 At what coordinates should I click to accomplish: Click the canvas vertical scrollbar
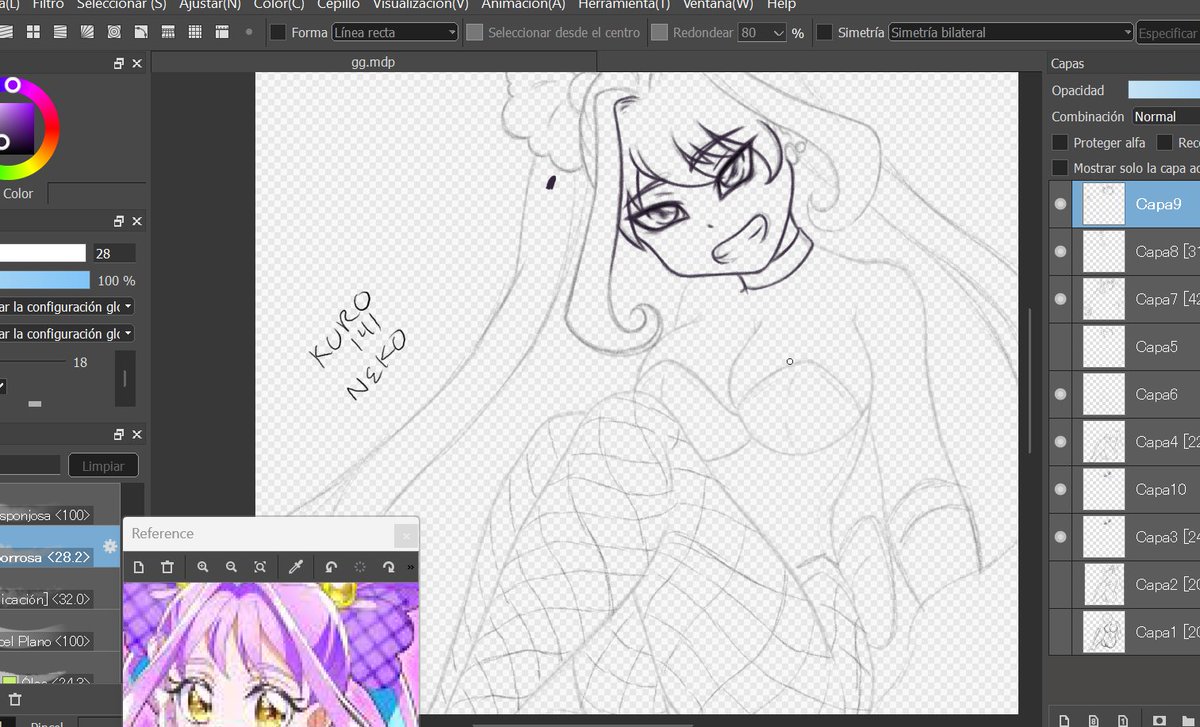coord(1030,380)
